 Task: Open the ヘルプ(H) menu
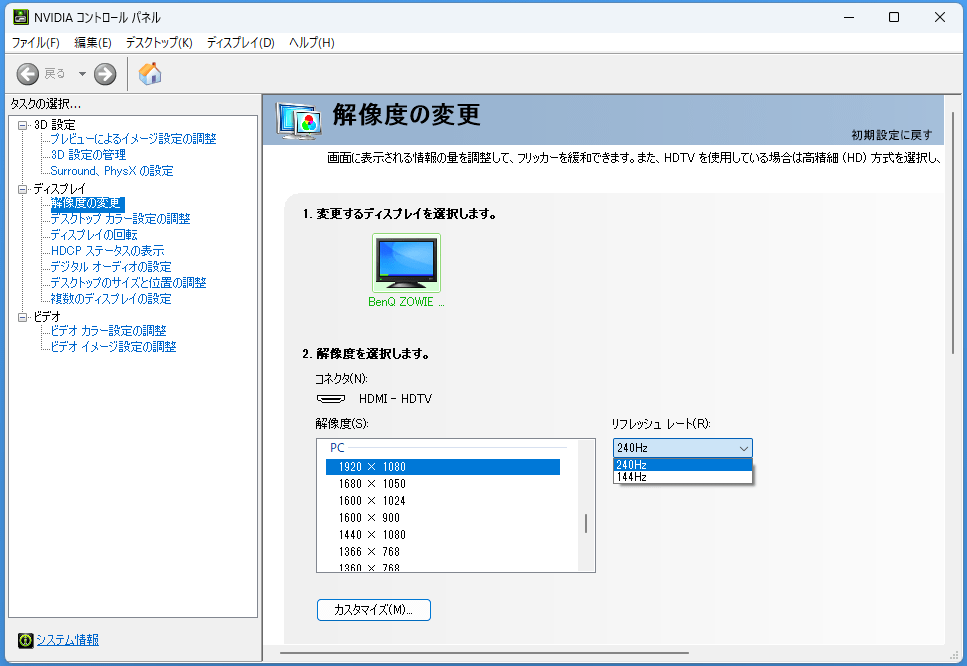tap(312, 43)
